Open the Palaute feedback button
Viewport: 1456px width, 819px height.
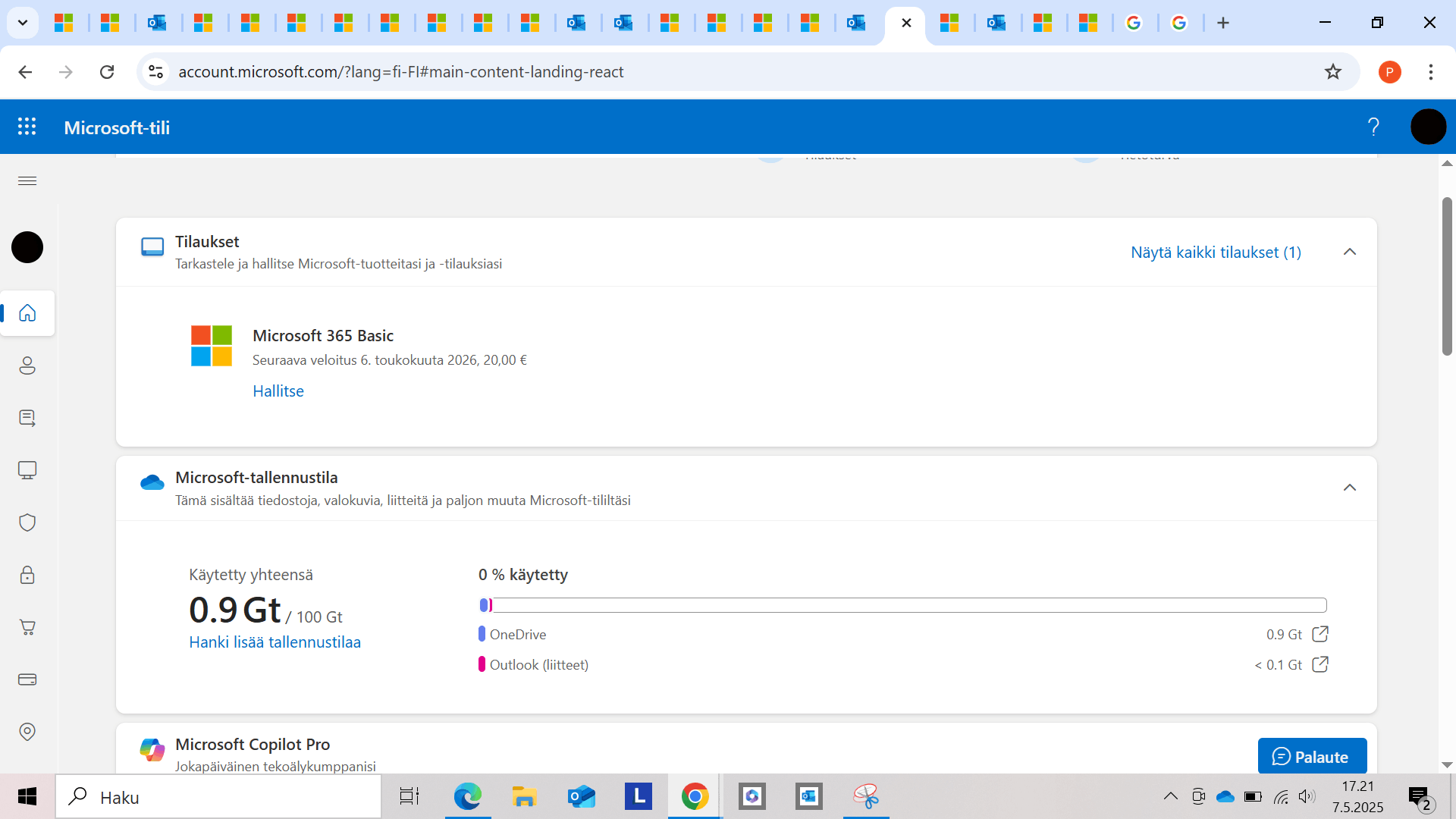[x=1312, y=756]
